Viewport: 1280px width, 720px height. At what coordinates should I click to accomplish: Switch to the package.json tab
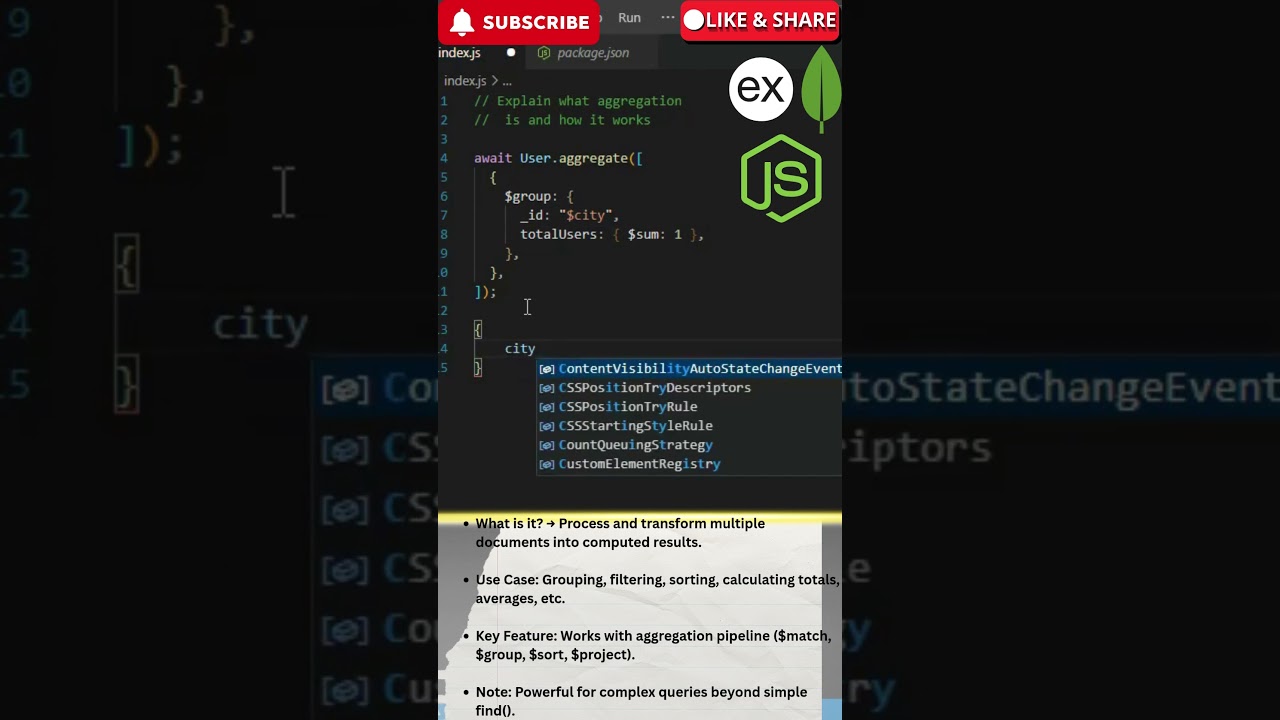(x=593, y=53)
